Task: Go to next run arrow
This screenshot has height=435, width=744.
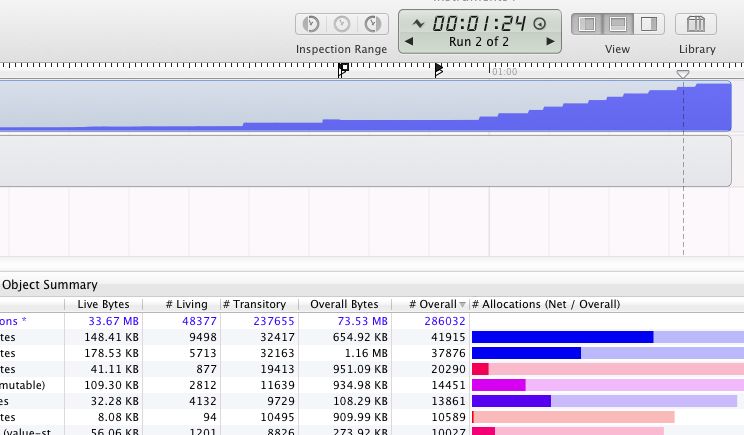Action: [x=550, y=41]
